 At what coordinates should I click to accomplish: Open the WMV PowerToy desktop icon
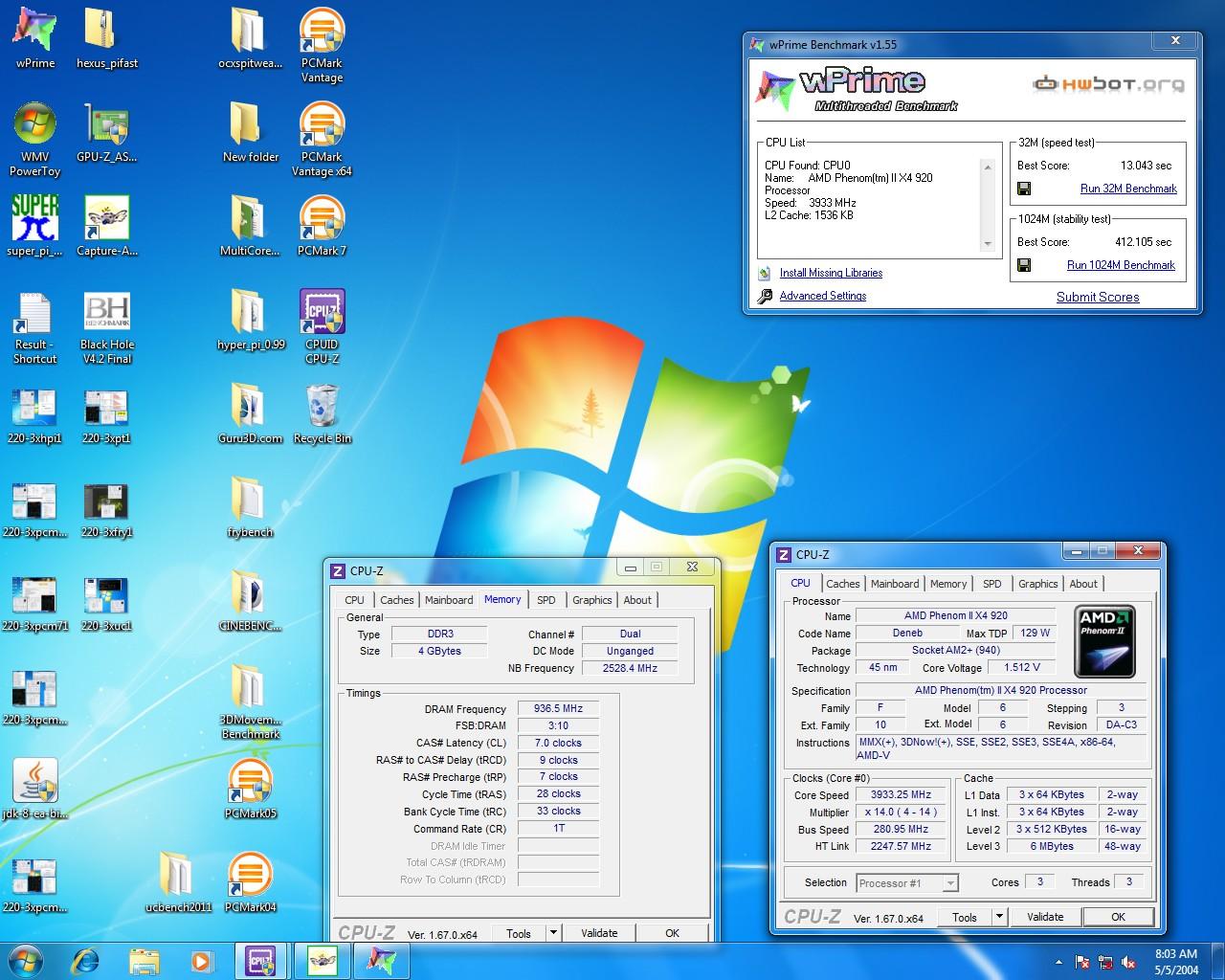click(x=35, y=139)
